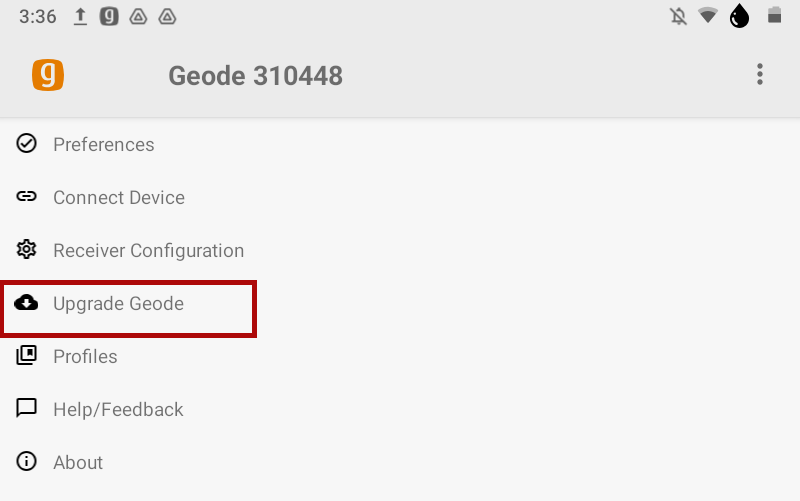Go to Receiver Configuration text entry
800x501 pixels.
click(148, 251)
